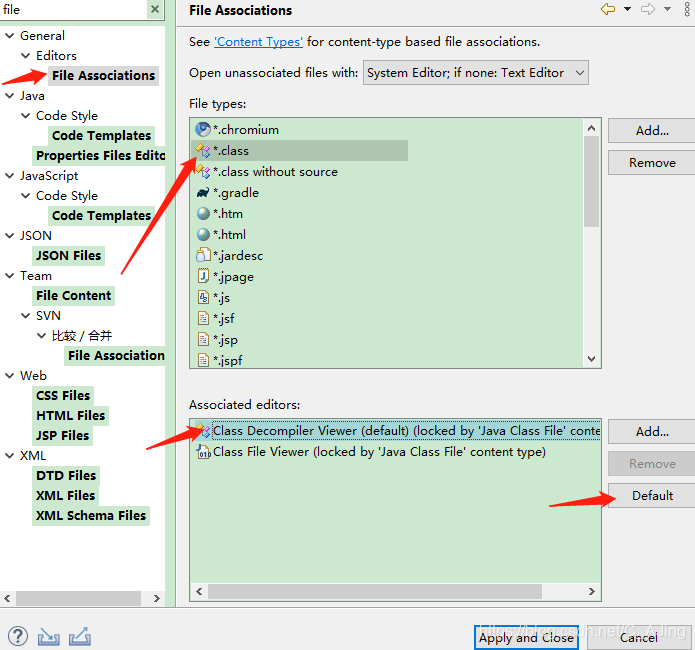
Task: Select the *.htm globe icon
Action: pyautogui.click(x=203, y=214)
